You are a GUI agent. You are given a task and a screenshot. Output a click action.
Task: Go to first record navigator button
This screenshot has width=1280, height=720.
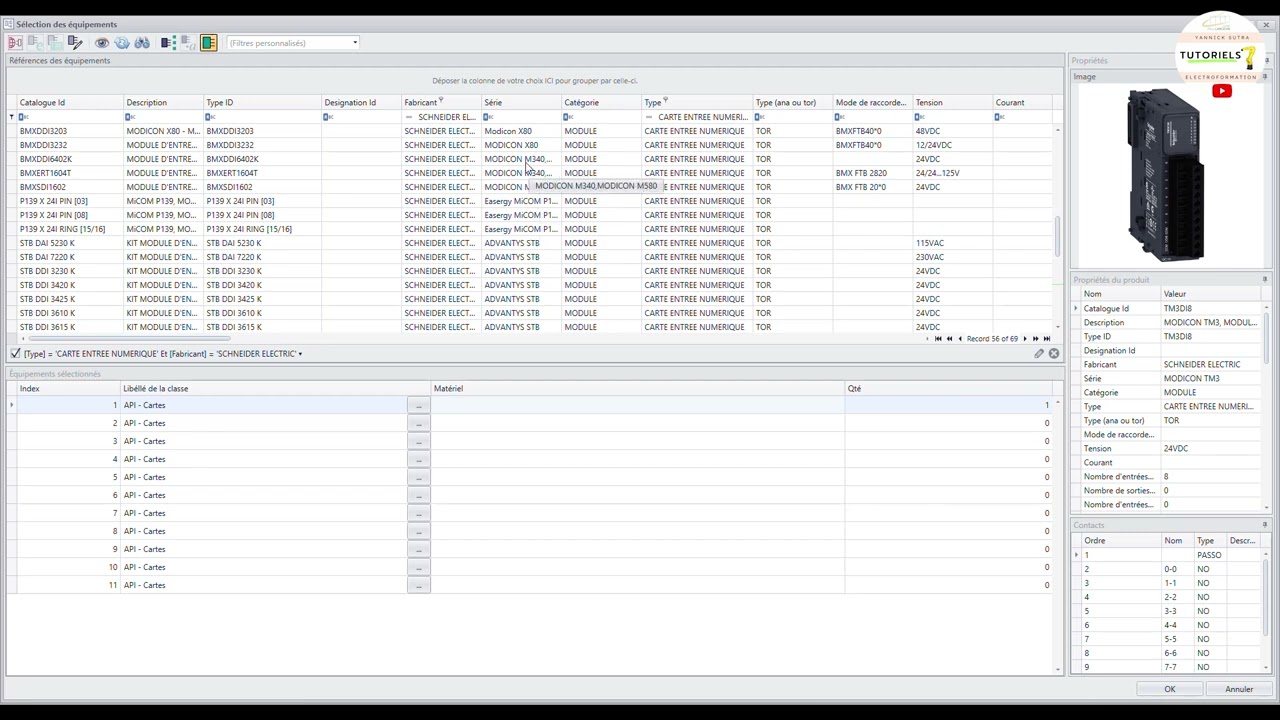coord(938,339)
